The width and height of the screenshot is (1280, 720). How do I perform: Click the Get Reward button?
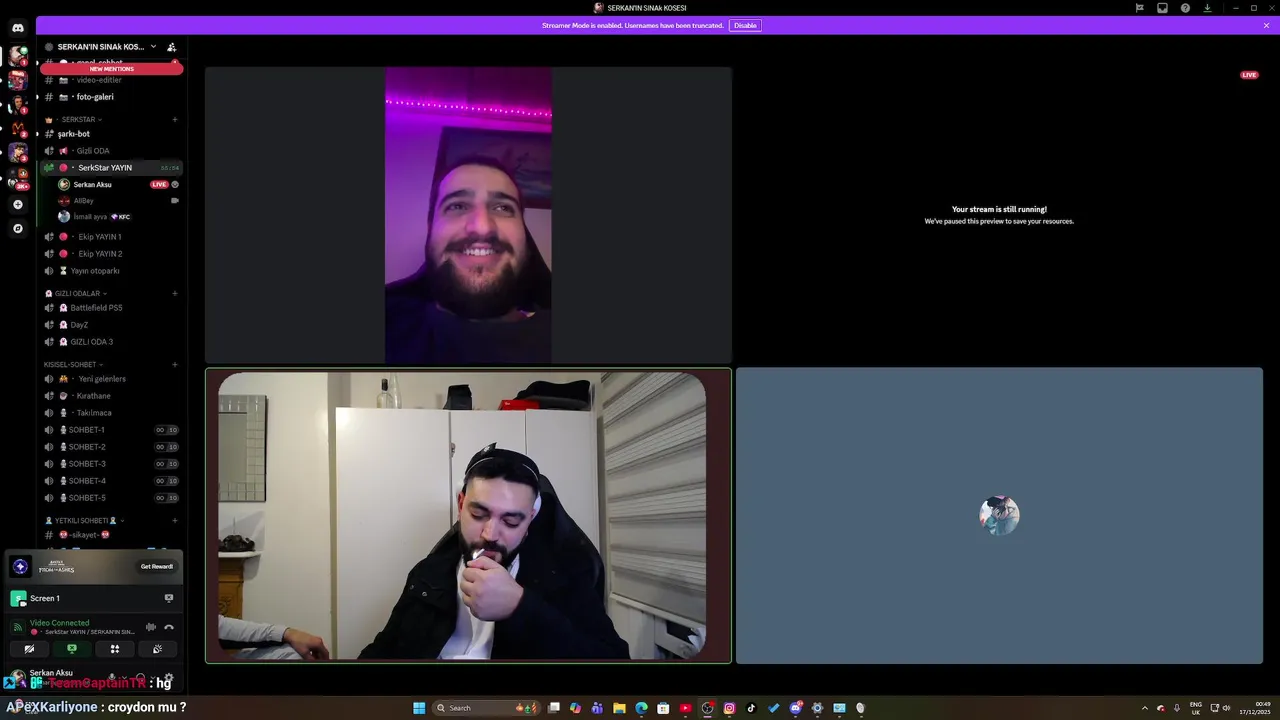(x=157, y=566)
